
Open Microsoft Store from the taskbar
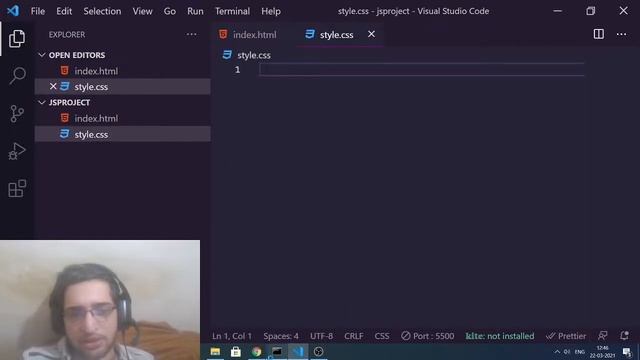[236, 351]
